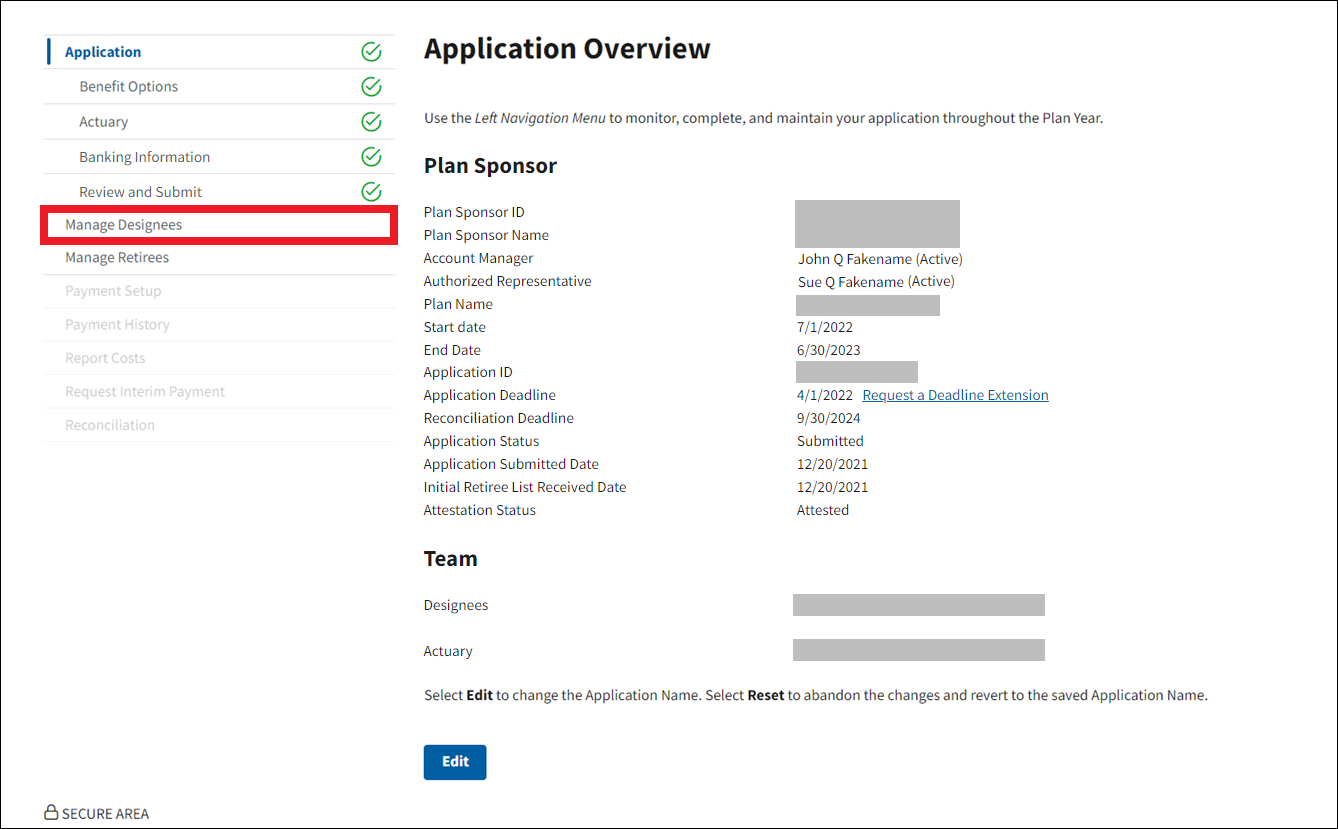
Task: Open the Application menu item
Action: (x=103, y=52)
